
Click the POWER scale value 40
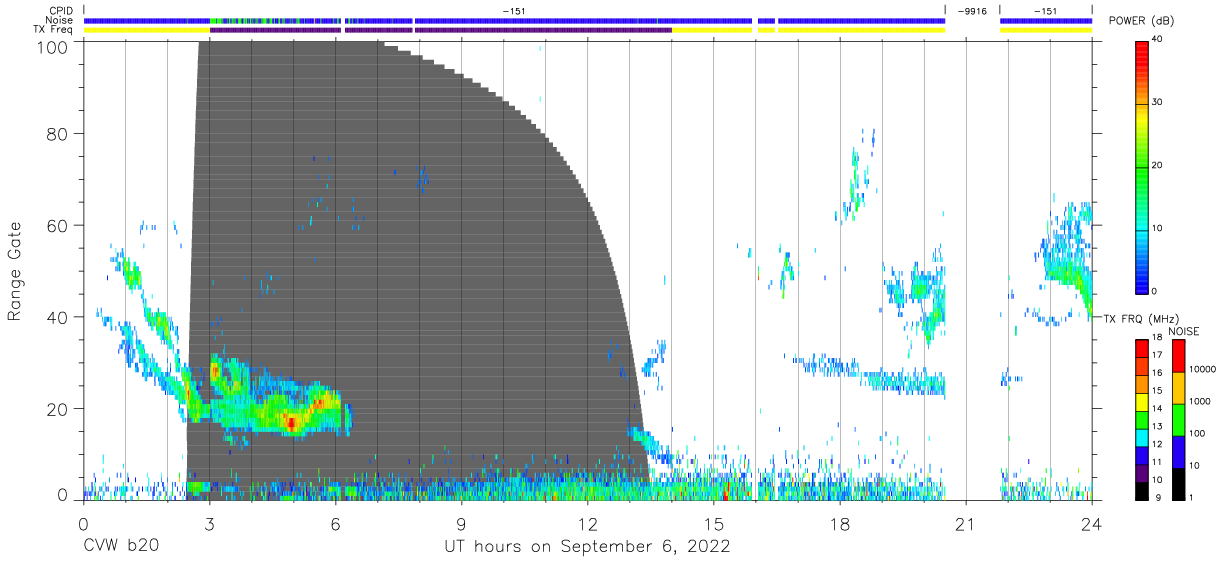(x=1157, y=39)
